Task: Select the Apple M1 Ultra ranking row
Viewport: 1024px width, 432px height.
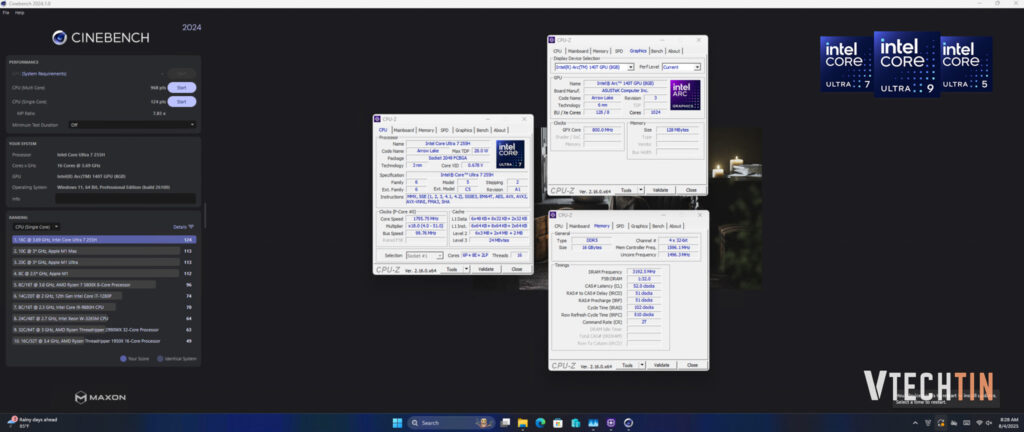Action: [104, 262]
